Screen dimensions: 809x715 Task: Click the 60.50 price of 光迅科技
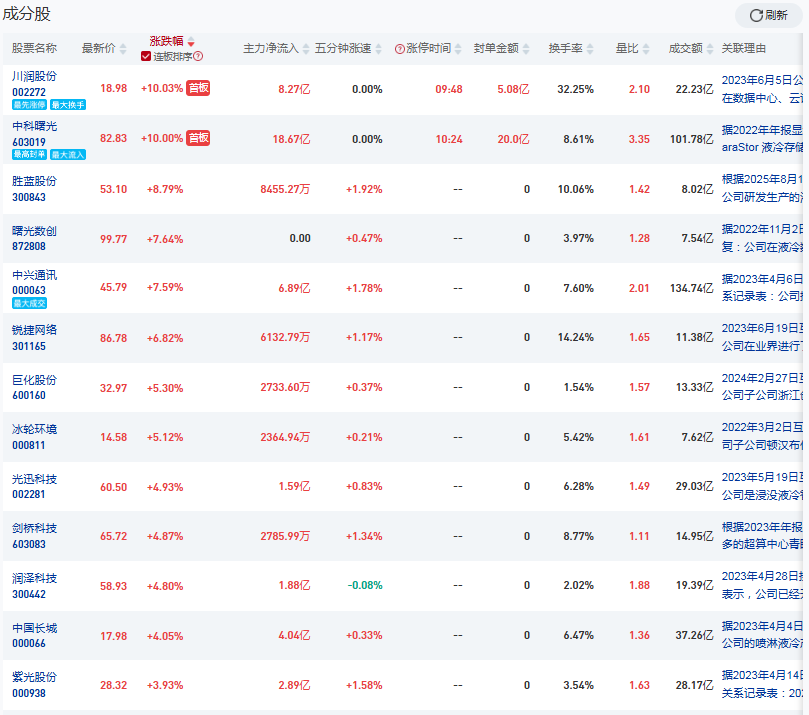point(114,487)
